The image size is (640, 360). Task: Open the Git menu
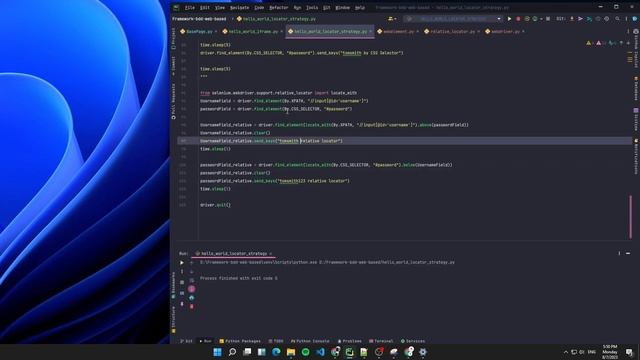tap(327, 7)
